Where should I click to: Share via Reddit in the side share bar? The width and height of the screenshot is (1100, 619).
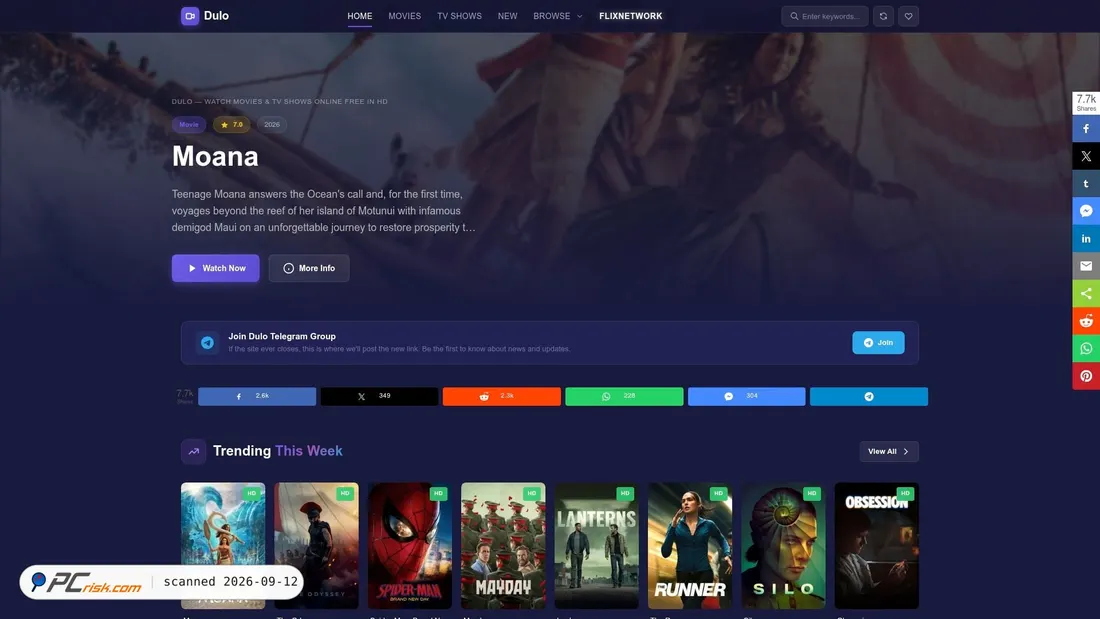pos(1086,321)
